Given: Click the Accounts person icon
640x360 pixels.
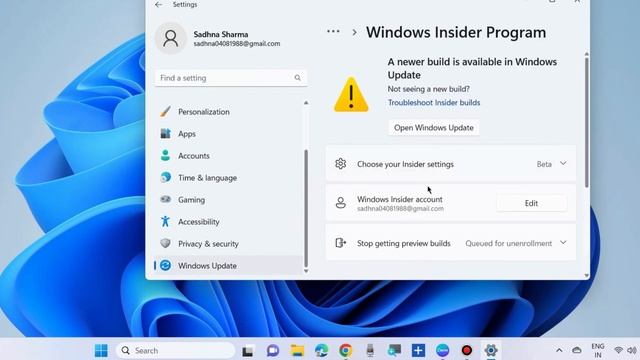Looking at the screenshot, I should pos(165,155).
